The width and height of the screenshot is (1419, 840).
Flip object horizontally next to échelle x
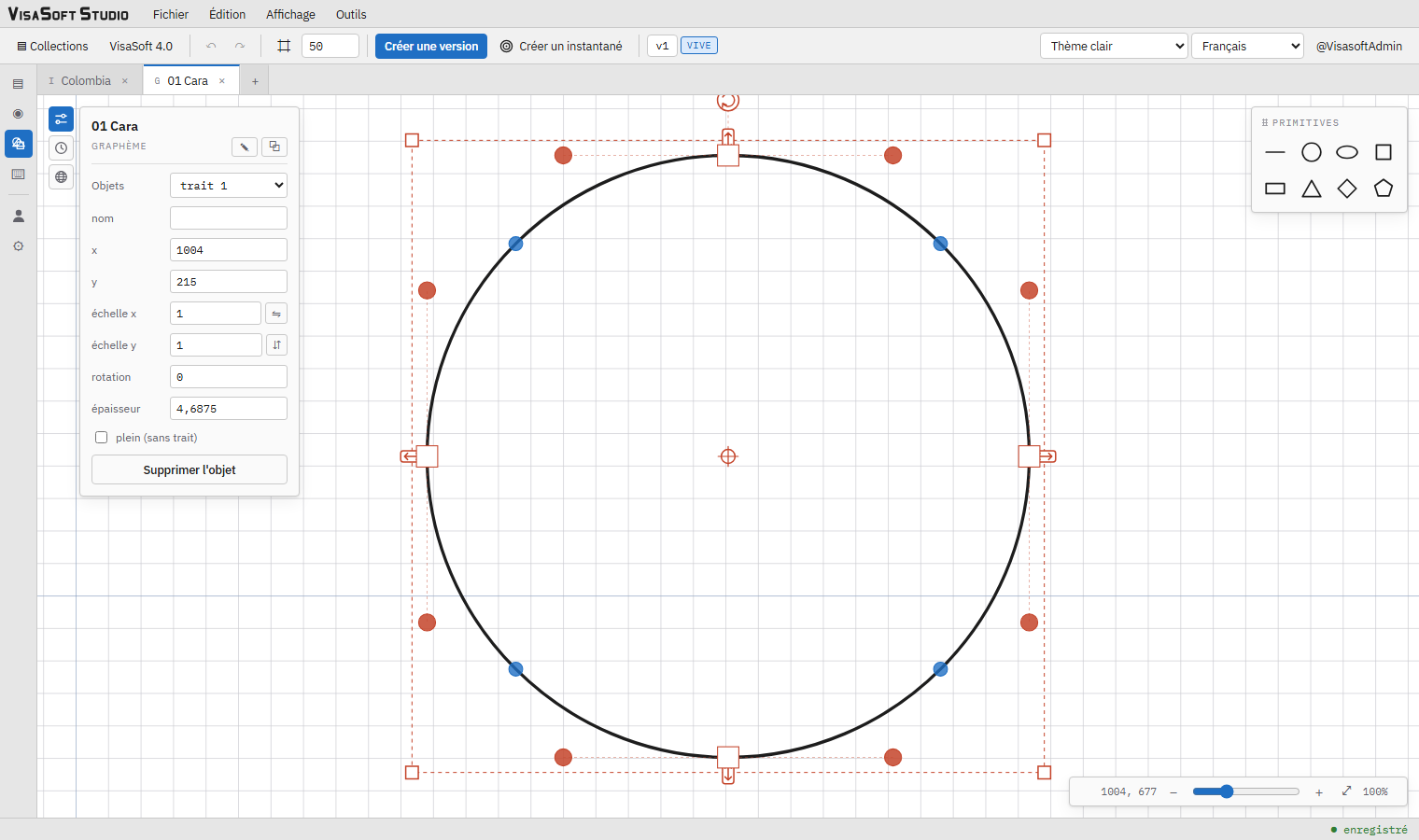[x=276, y=314]
